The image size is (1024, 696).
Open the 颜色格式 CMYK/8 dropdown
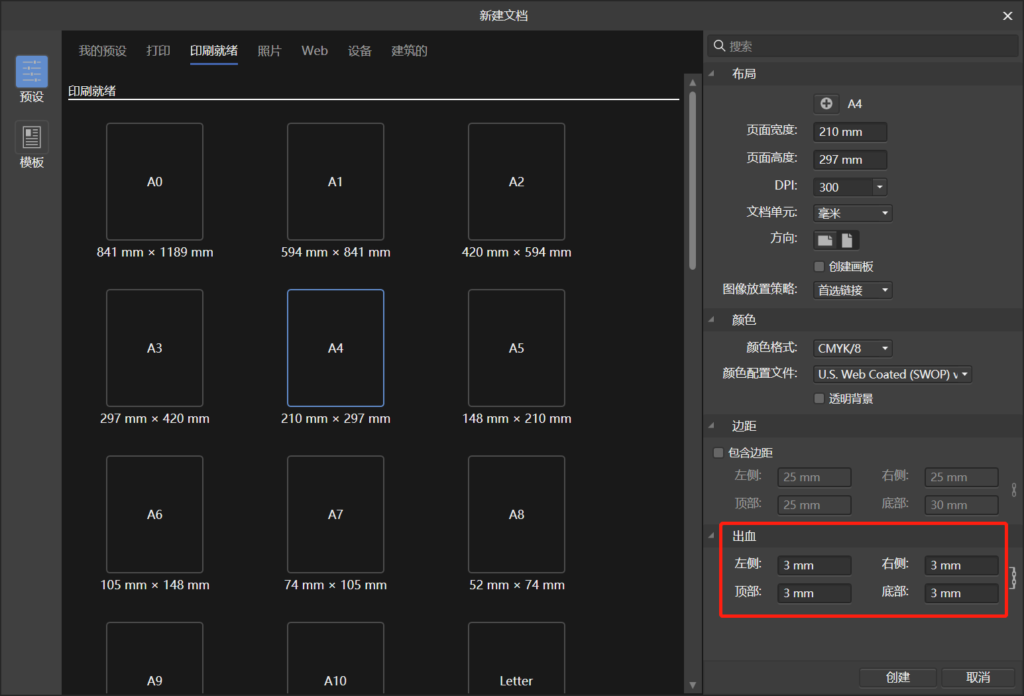853,348
